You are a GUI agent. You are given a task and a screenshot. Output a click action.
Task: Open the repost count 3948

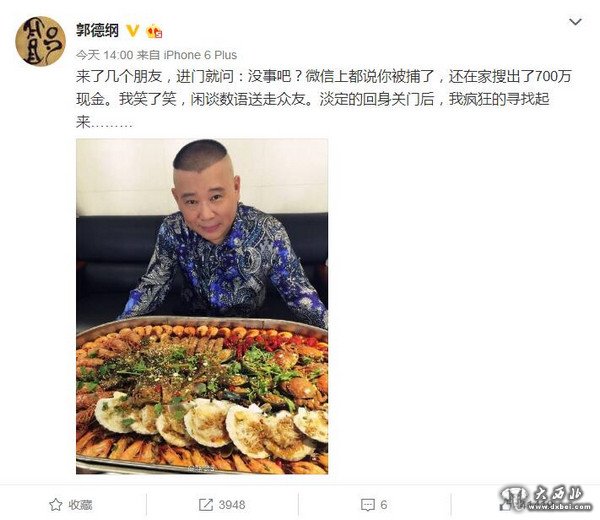[232, 505]
